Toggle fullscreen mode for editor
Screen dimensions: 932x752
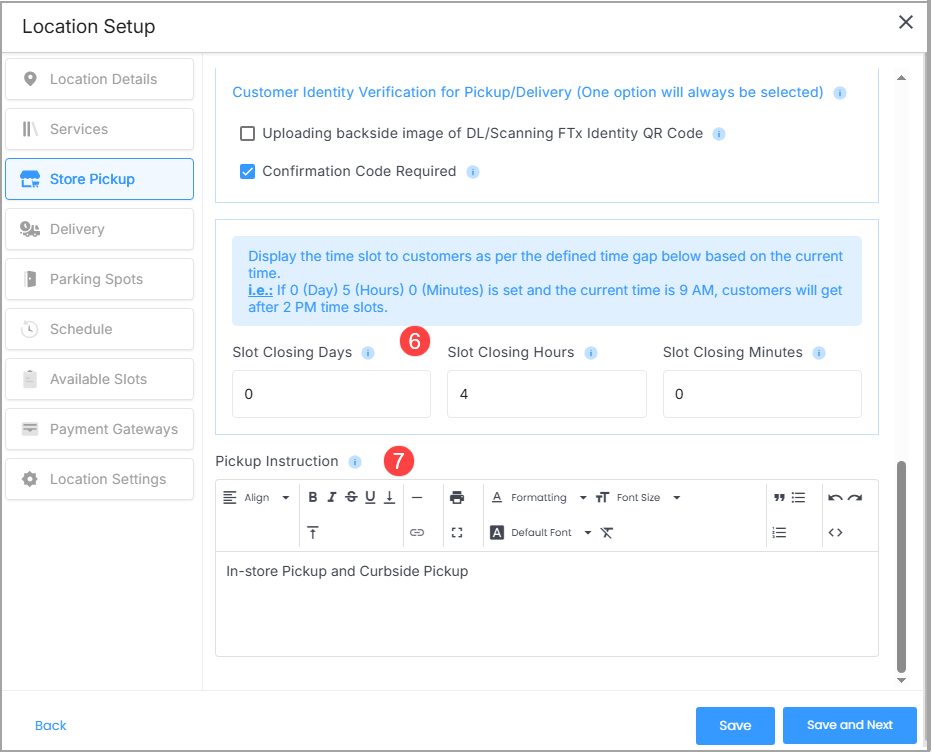(457, 533)
